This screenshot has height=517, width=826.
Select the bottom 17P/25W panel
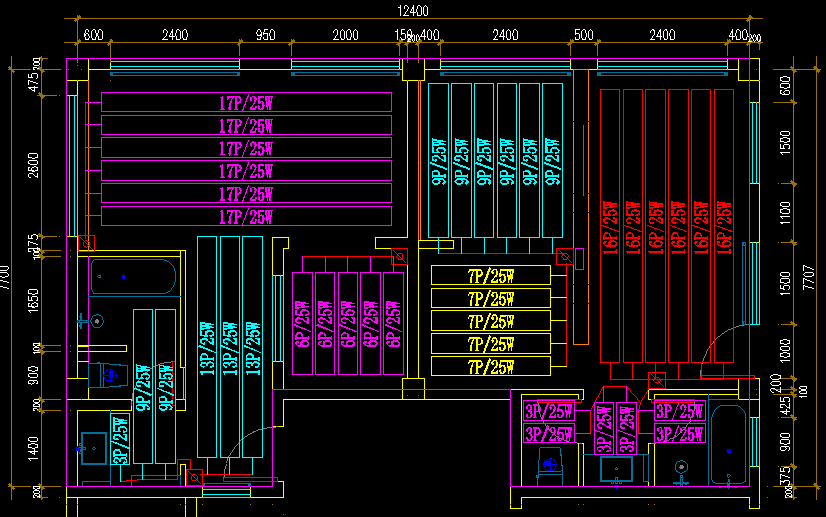click(246, 216)
